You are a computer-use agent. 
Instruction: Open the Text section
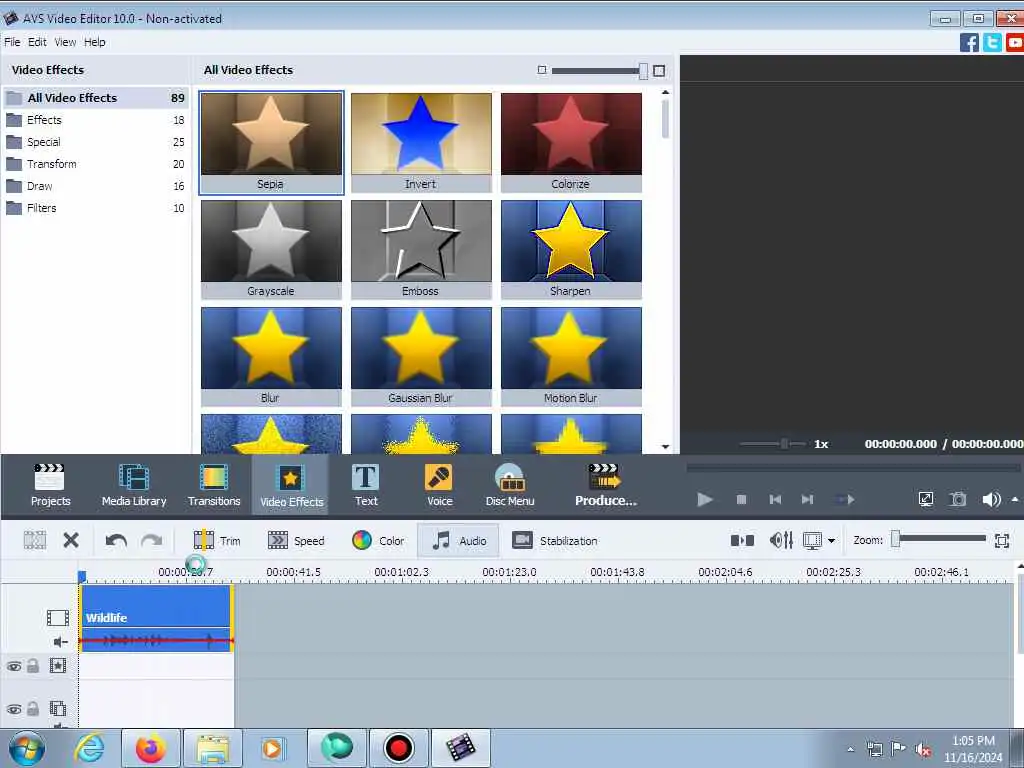click(x=366, y=485)
